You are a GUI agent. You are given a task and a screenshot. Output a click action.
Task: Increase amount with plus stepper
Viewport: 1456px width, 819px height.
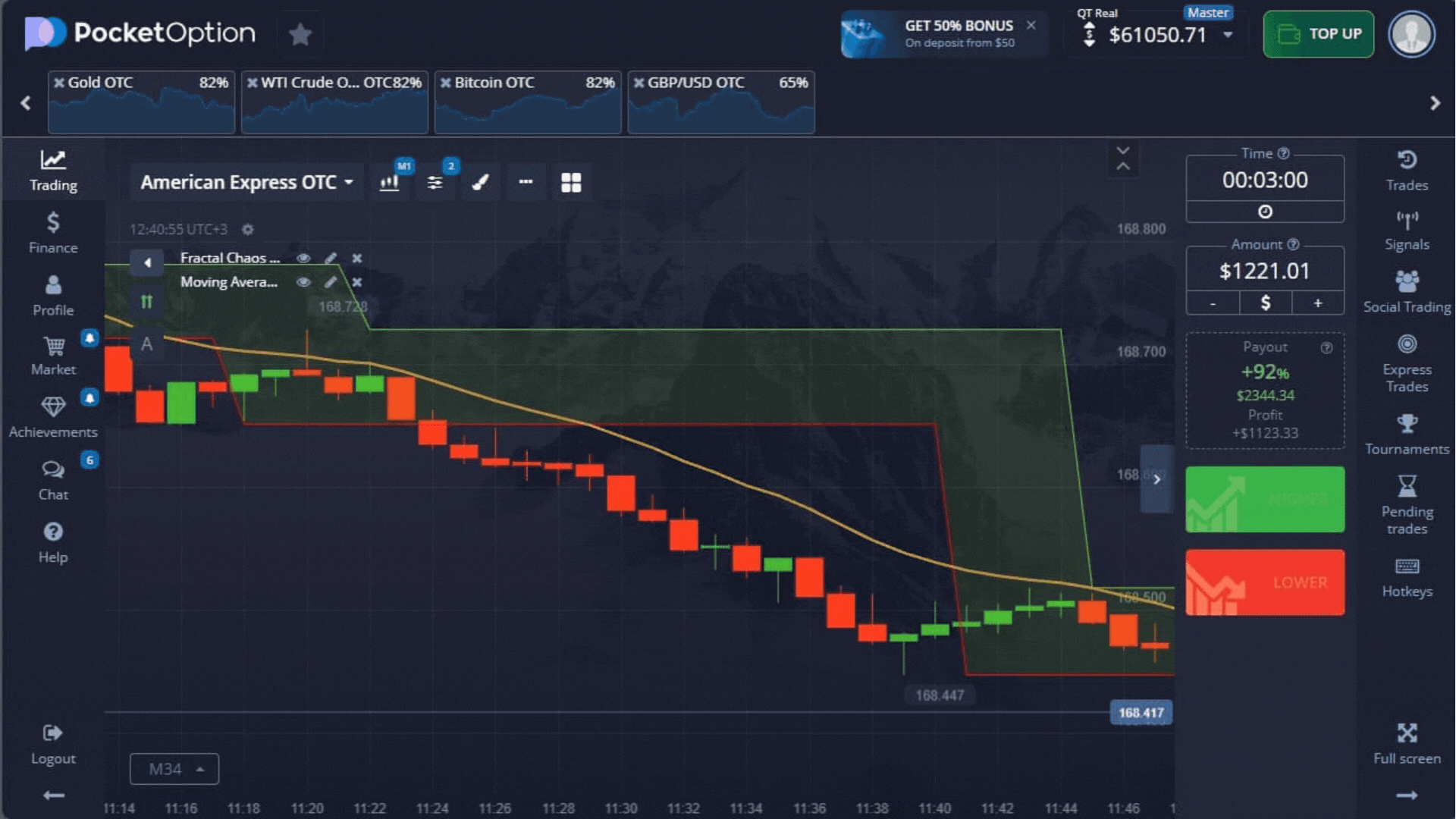(x=1317, y=303)
